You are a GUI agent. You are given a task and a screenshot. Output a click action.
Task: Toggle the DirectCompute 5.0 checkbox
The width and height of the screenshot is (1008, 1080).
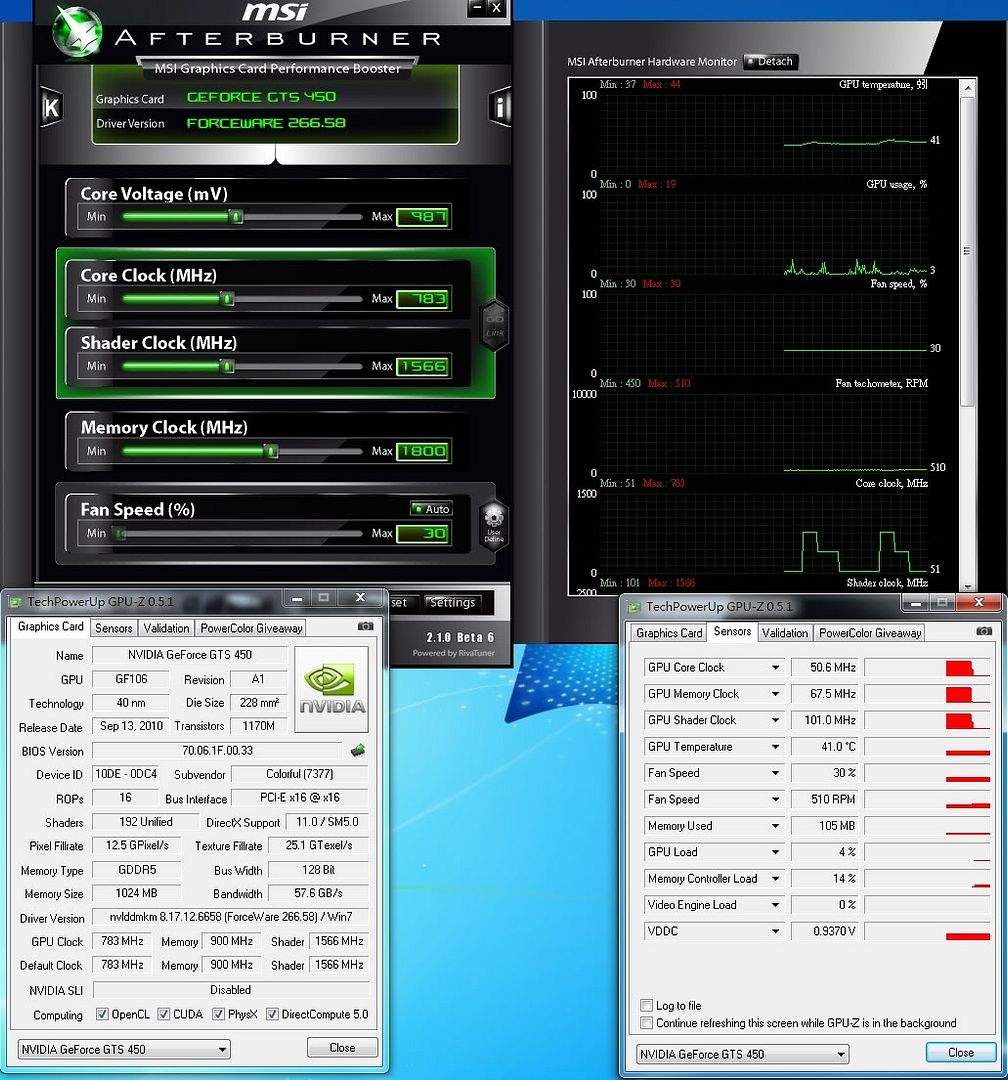(272, 1014)
